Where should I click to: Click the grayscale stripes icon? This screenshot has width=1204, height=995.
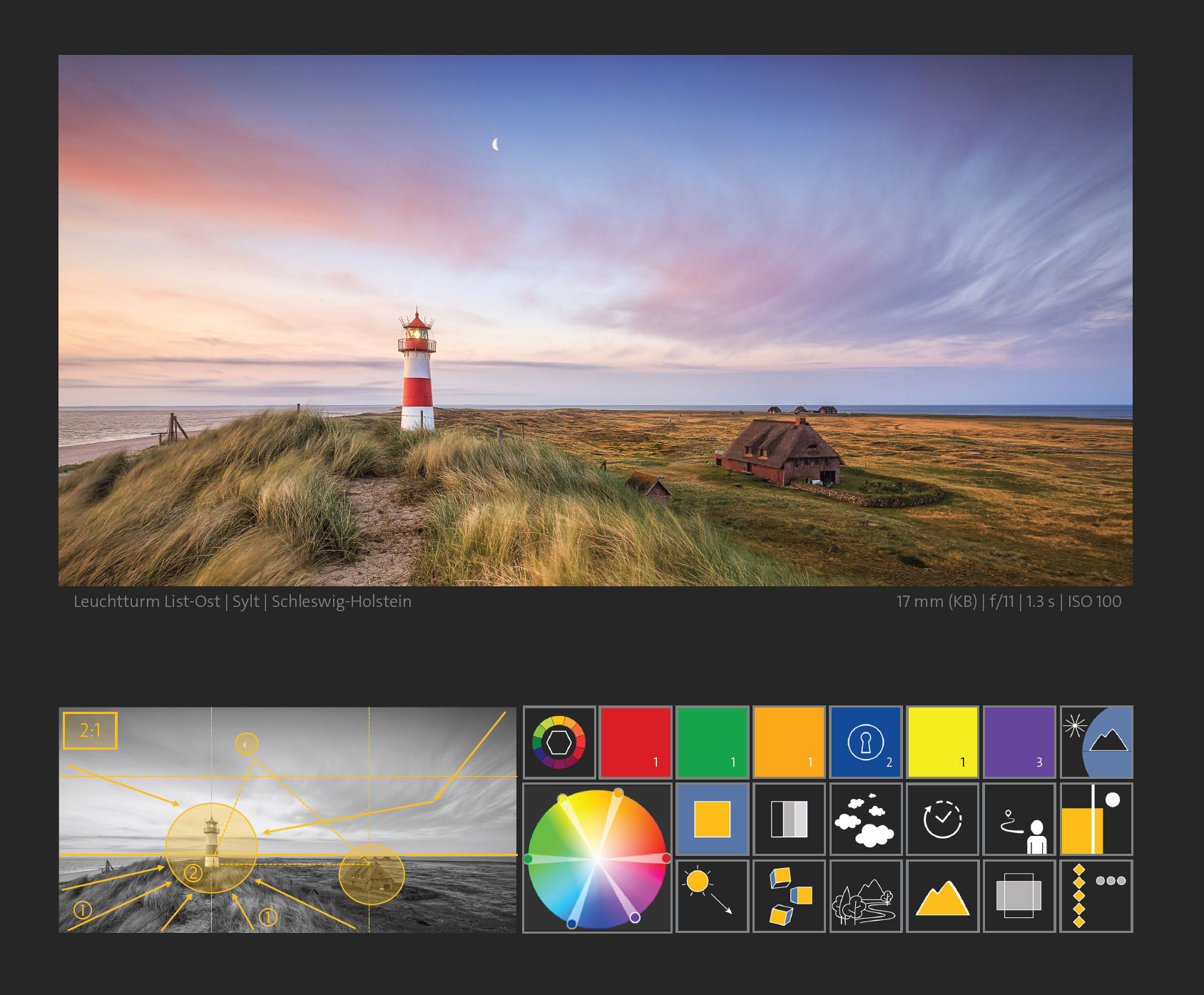click(x=790, y=820)
